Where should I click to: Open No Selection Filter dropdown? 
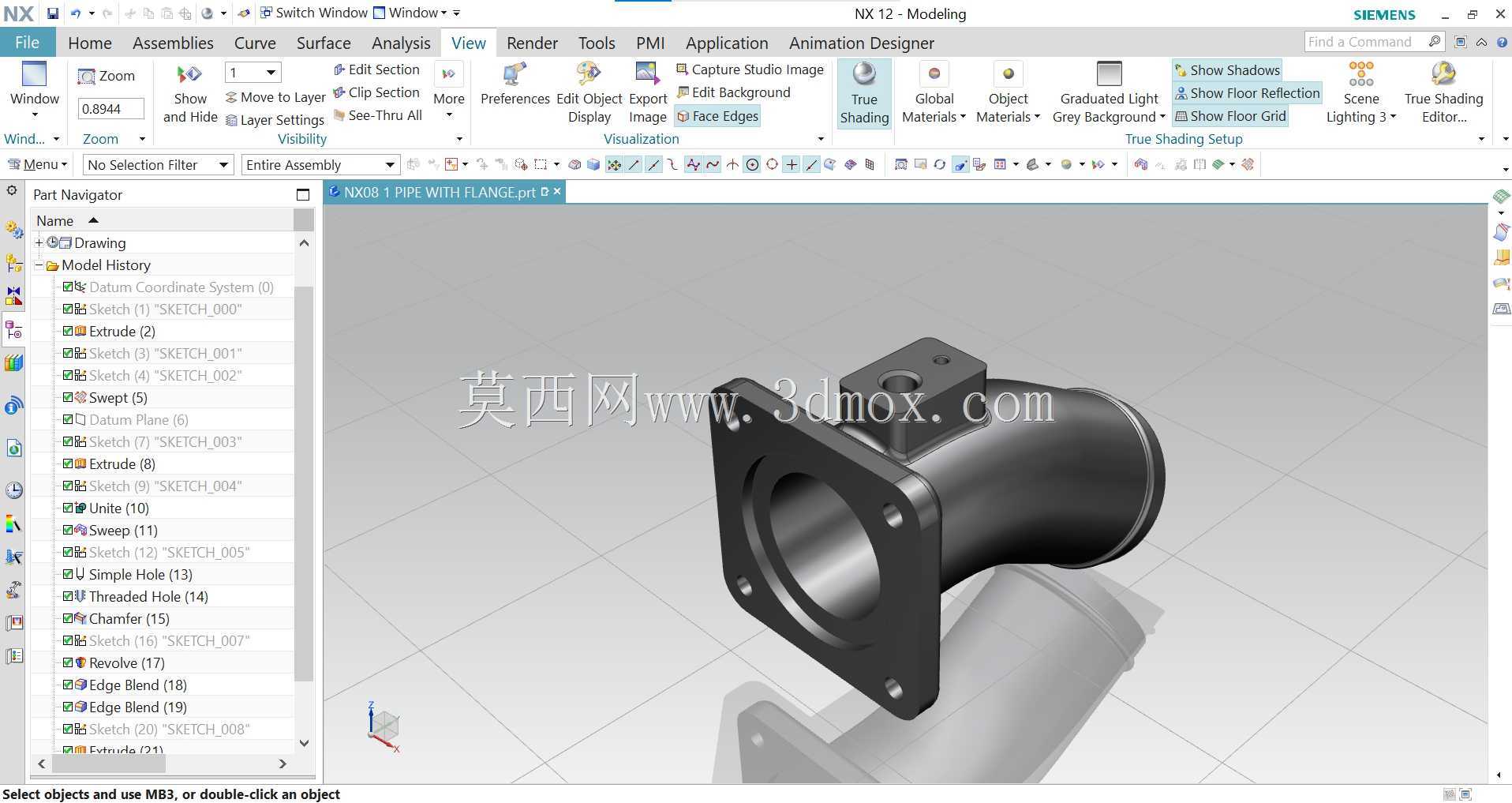click(x=158, y=164)
